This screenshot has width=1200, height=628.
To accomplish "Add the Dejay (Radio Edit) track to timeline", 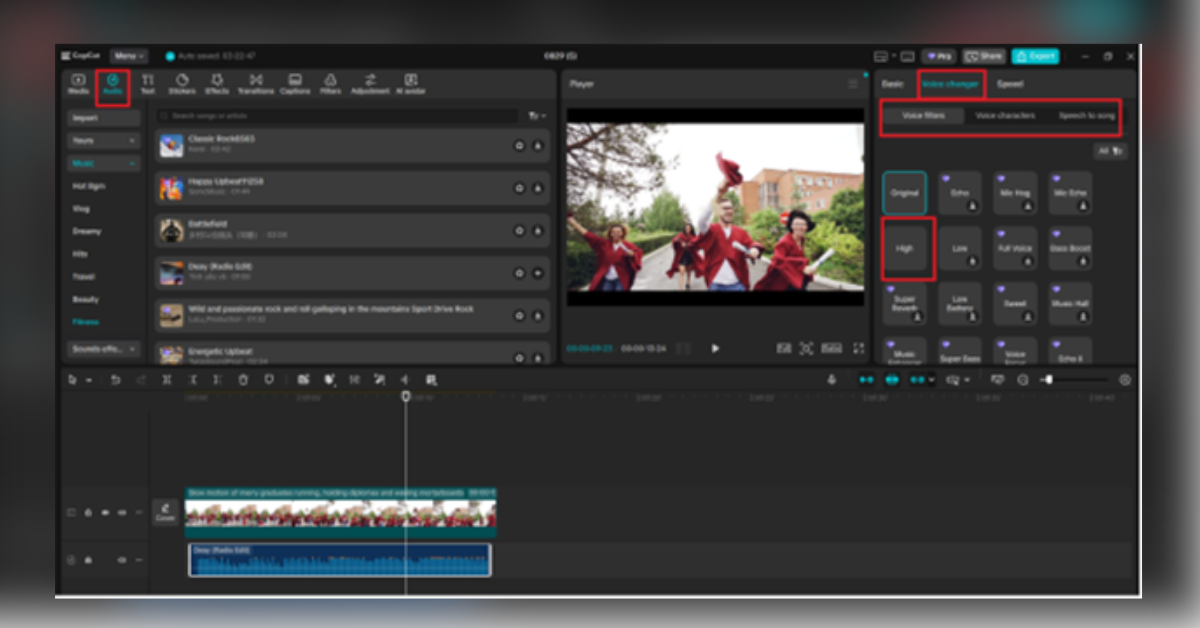I will (x=537, y=273).
